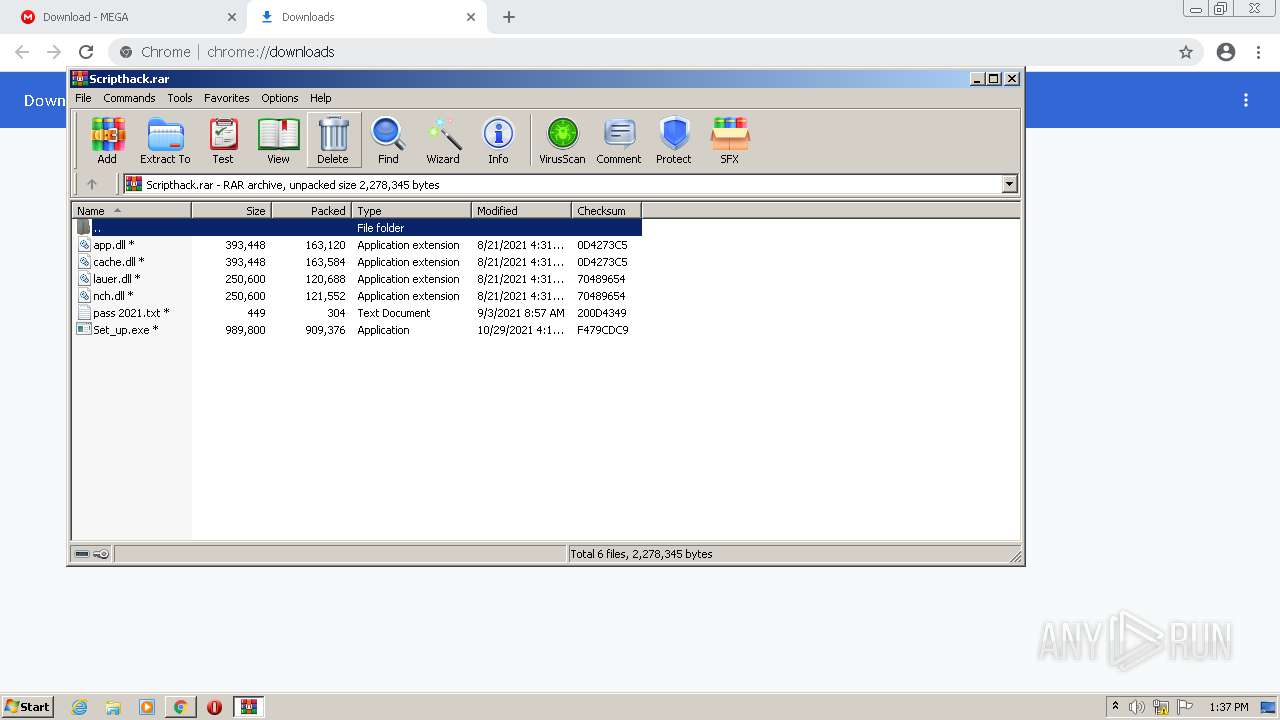This screenshot has width=1280, height=720.
Task: Open the View file tool
Action: tap(278, 140)
